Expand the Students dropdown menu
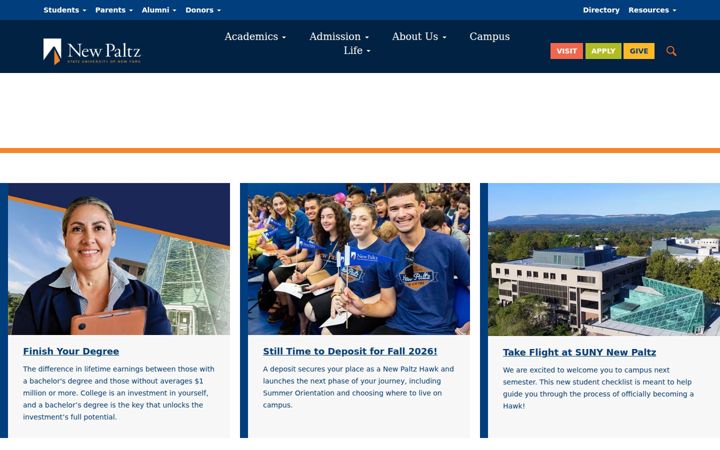 click(65, 10)
